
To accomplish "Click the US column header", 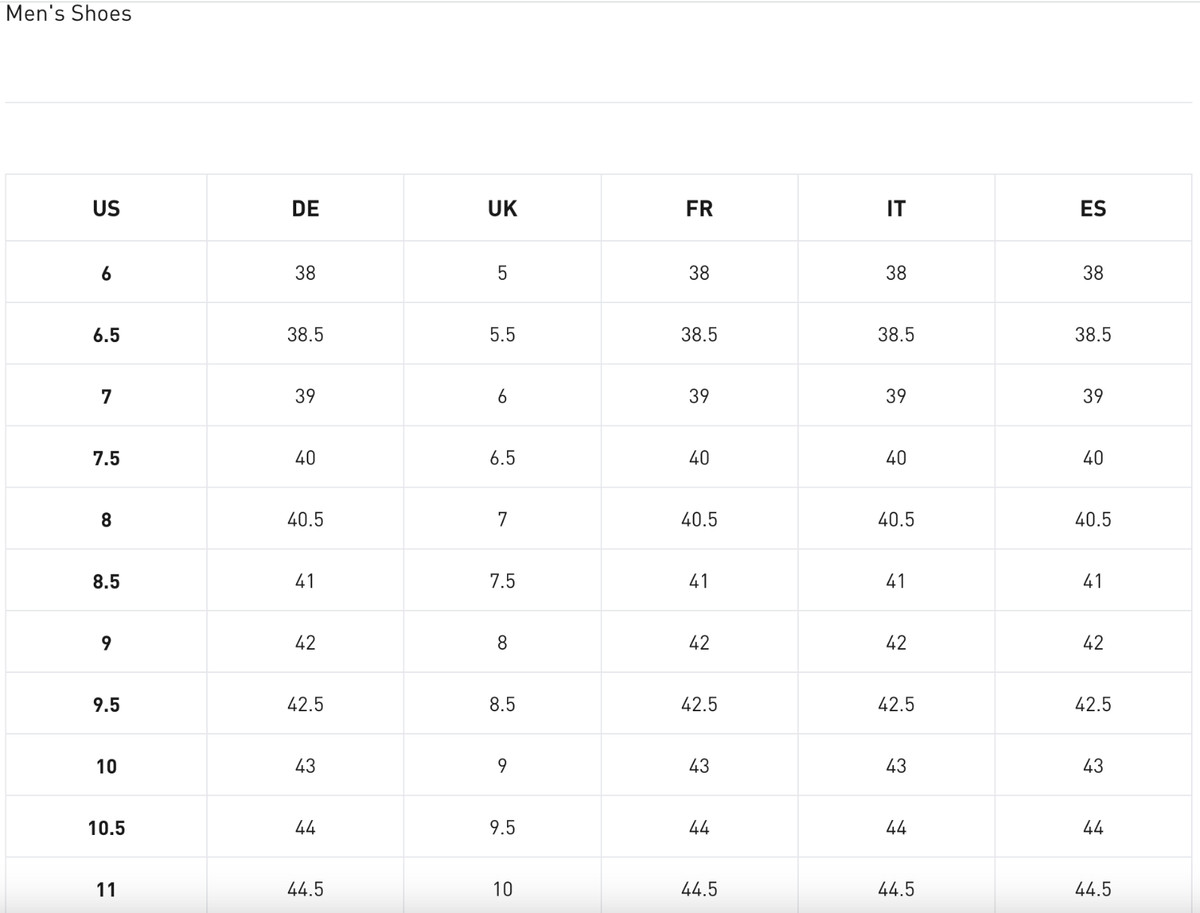I will (106, 209).
